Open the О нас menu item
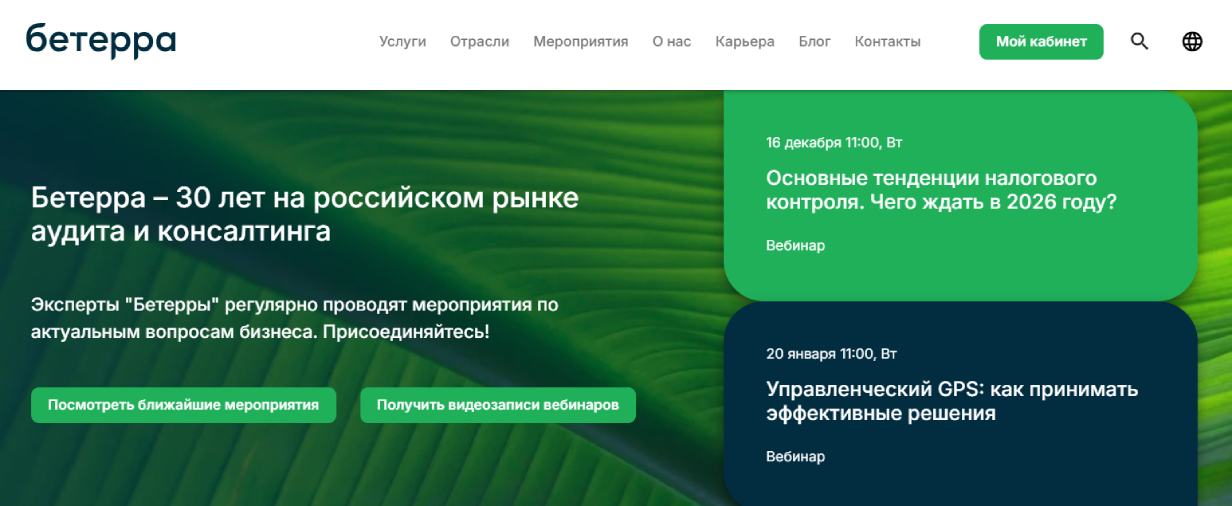The image size is (1232, 506). point(672,41)
